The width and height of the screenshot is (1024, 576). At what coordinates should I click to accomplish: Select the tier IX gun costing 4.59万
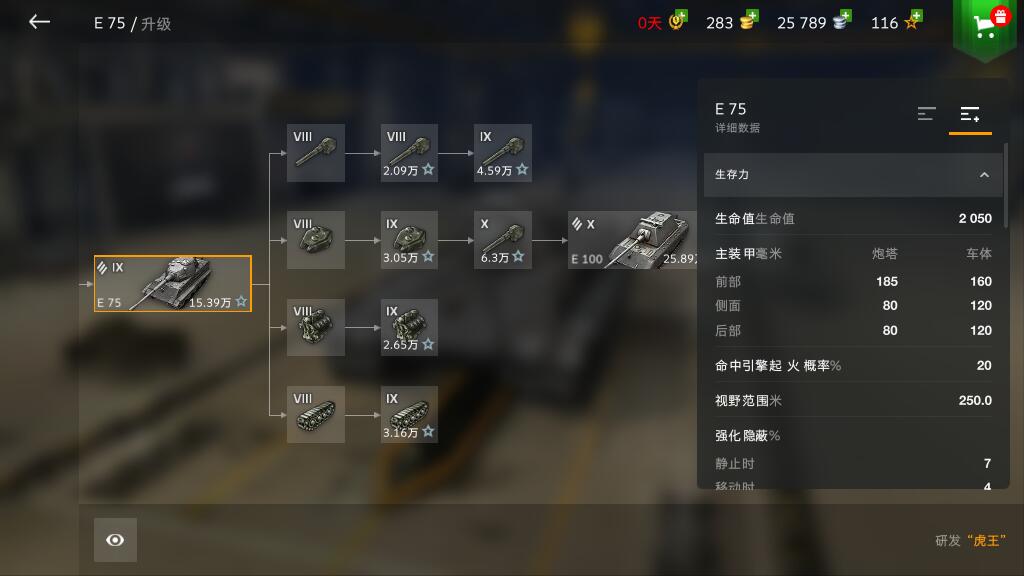[x=502, y=153]
